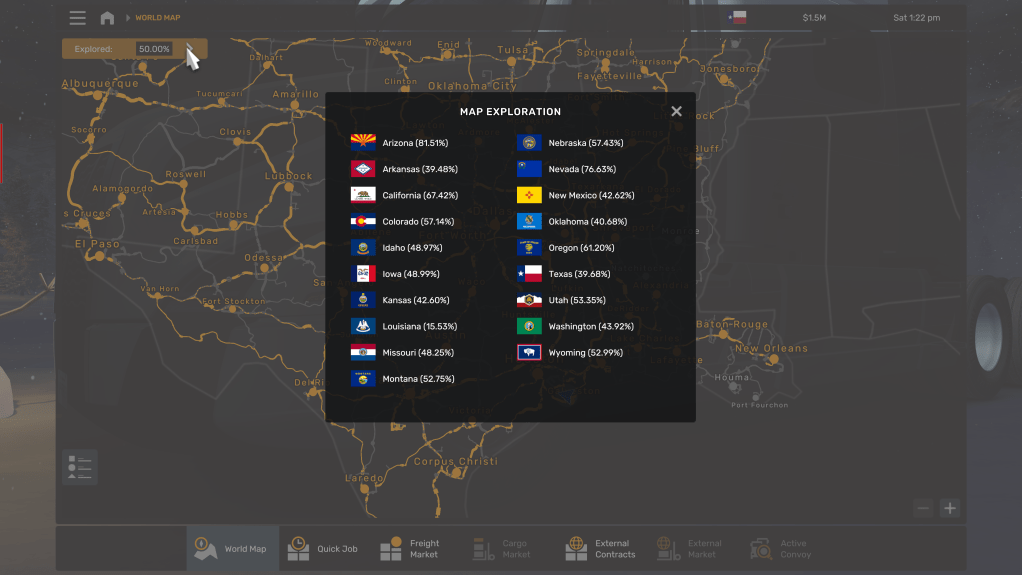The image size is (1022, 575).
Task: Select External Contracts in the bottom bar
Action: pos(600,549)
